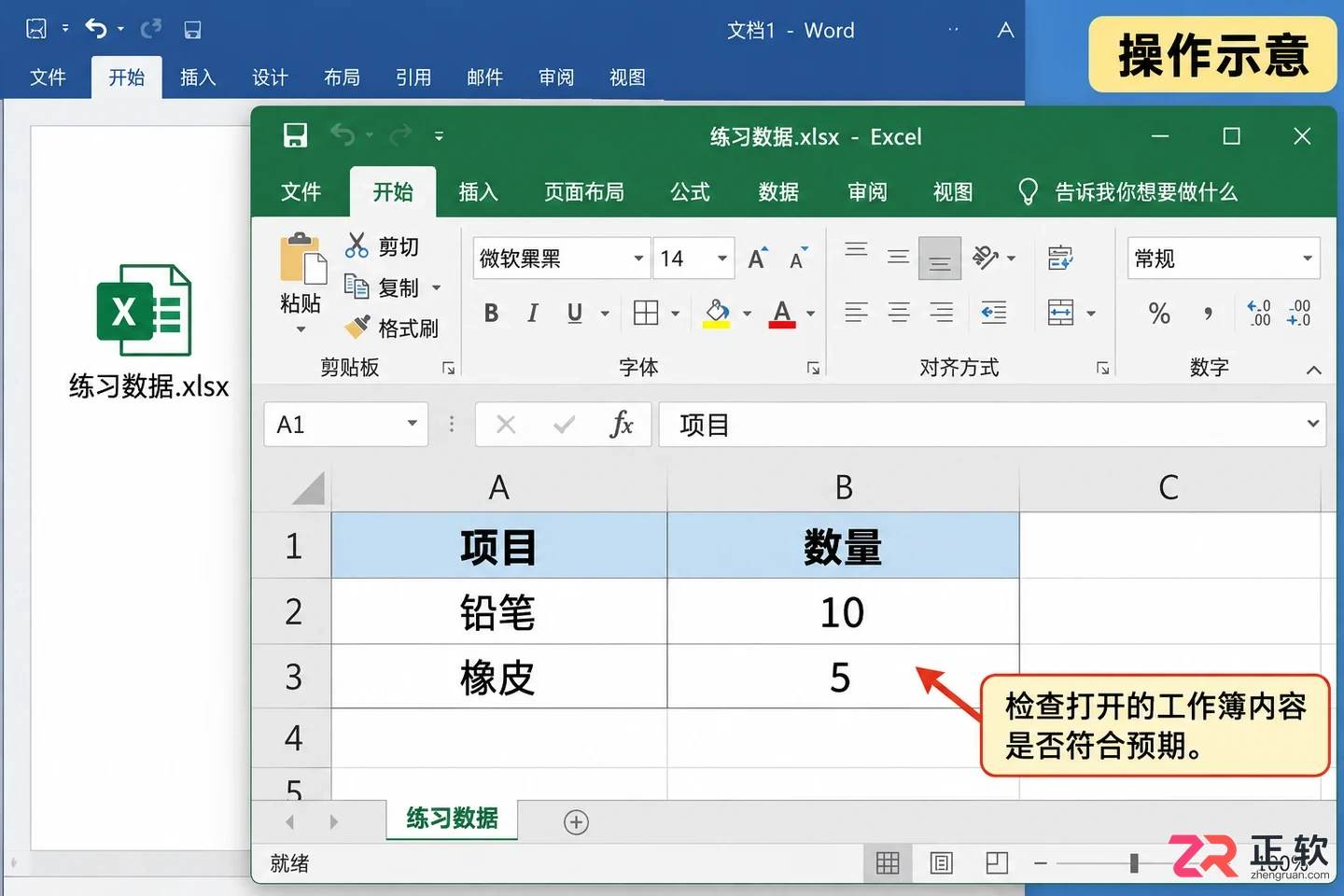Viewport: 1344px width, 896px height.
Task: Click the merge and center icon
Action: [x=1061, y=313]
